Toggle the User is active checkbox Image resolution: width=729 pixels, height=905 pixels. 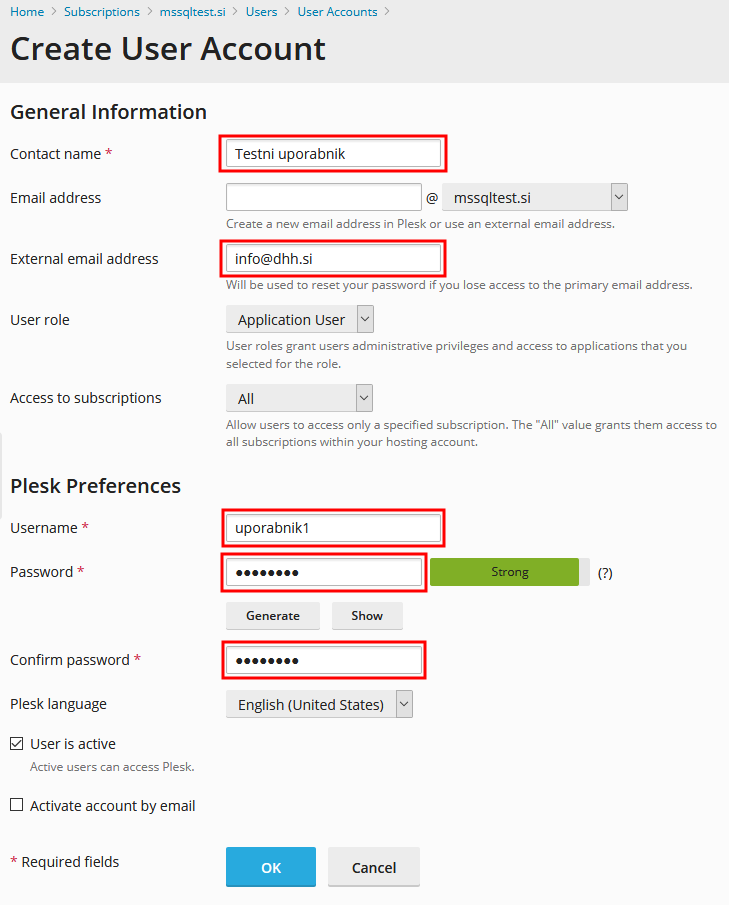point(17,744)
